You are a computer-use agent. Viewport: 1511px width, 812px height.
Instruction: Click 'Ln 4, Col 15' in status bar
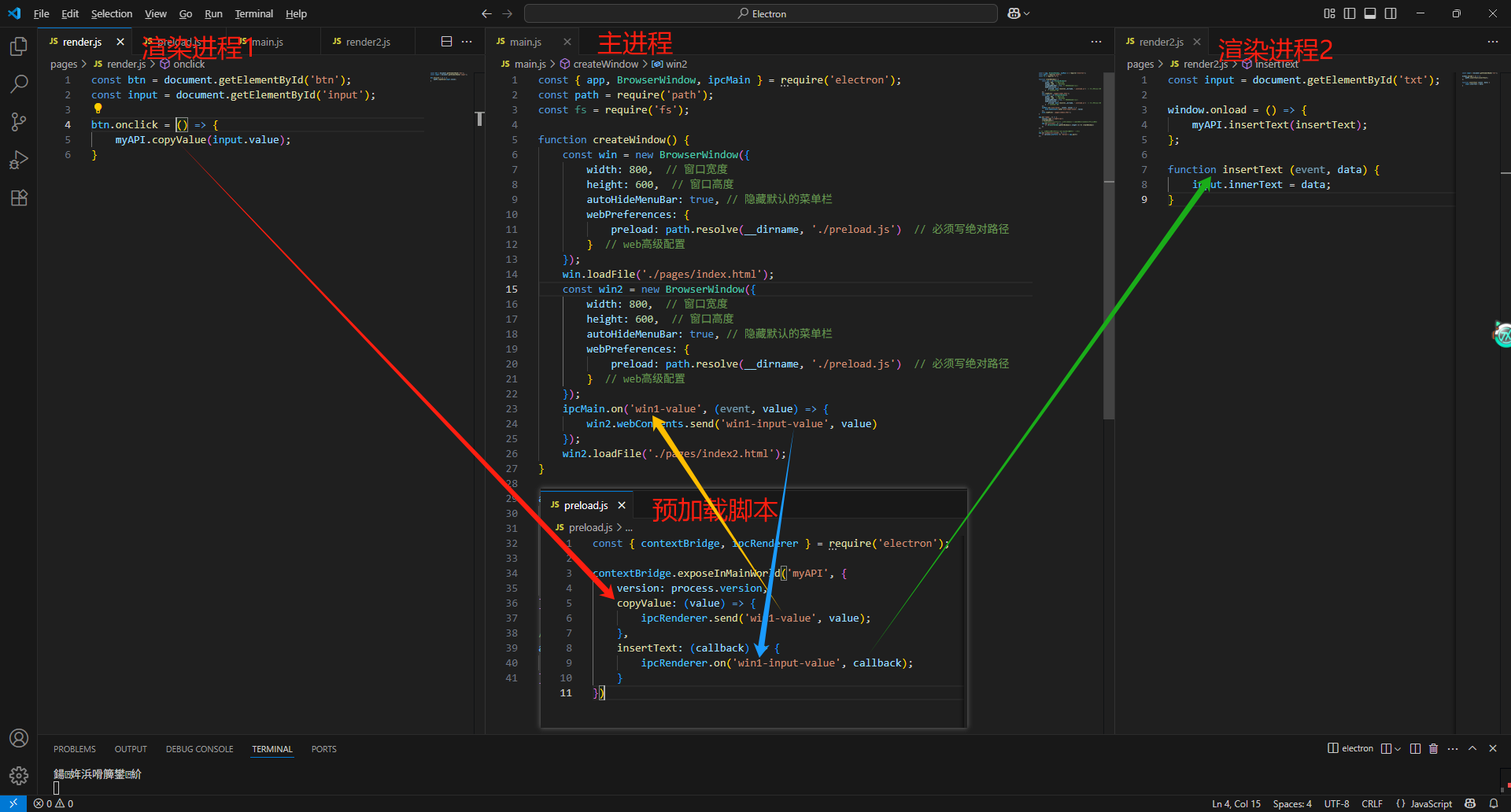click(1236, 803)
